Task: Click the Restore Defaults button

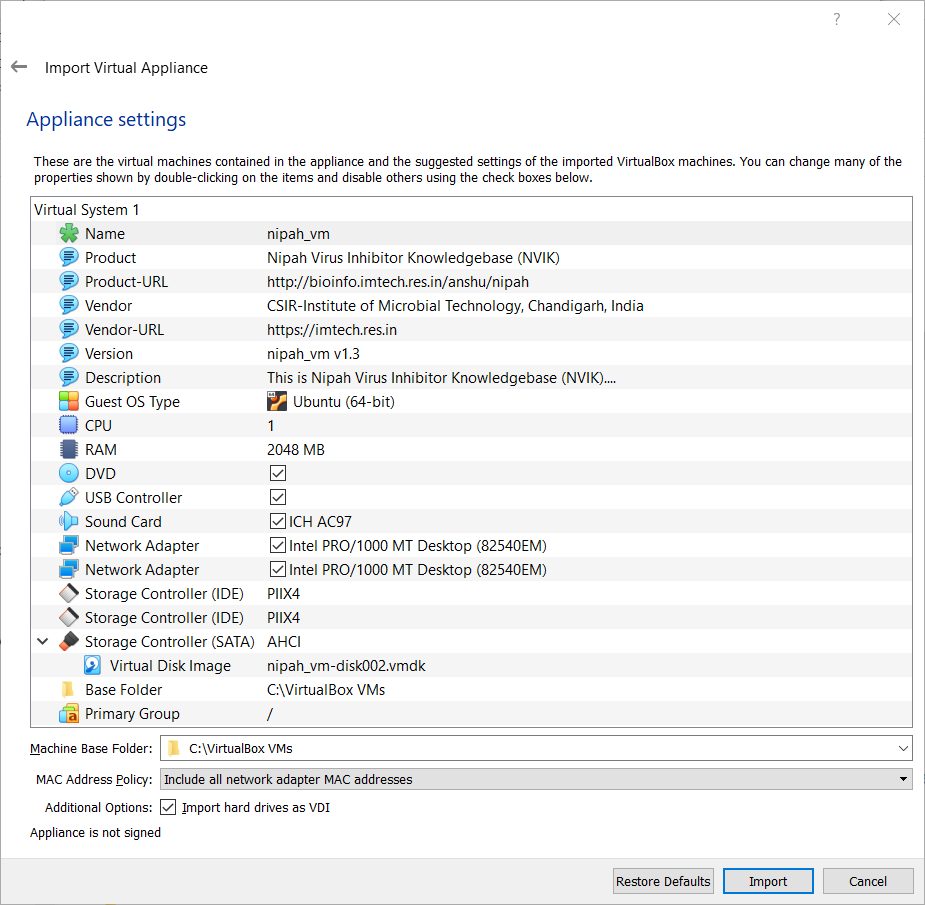Action: pos(663,881)
